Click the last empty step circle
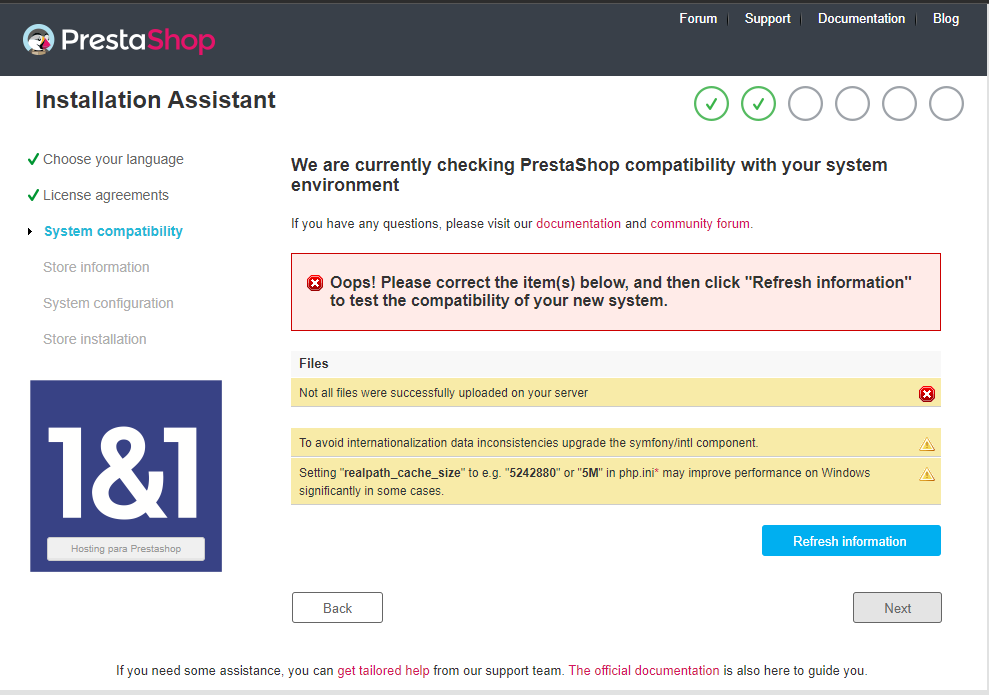Screen dimensions: 989x695 pos(946,103)
